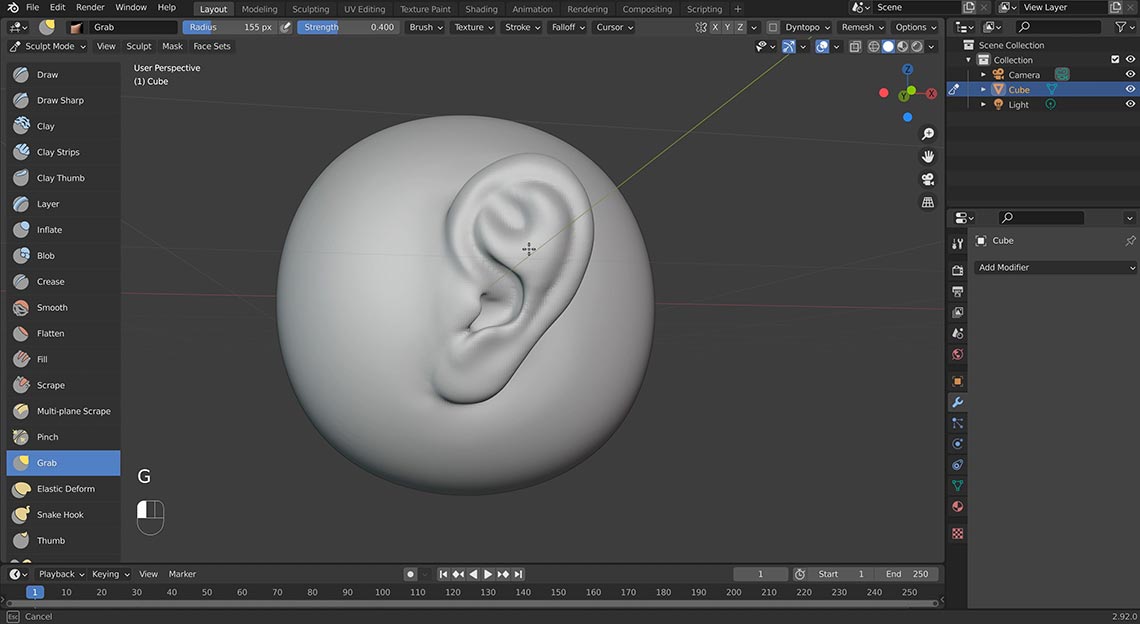
Task: Open the Sculpt Mode selector dropdown
Action: [48, 46]
